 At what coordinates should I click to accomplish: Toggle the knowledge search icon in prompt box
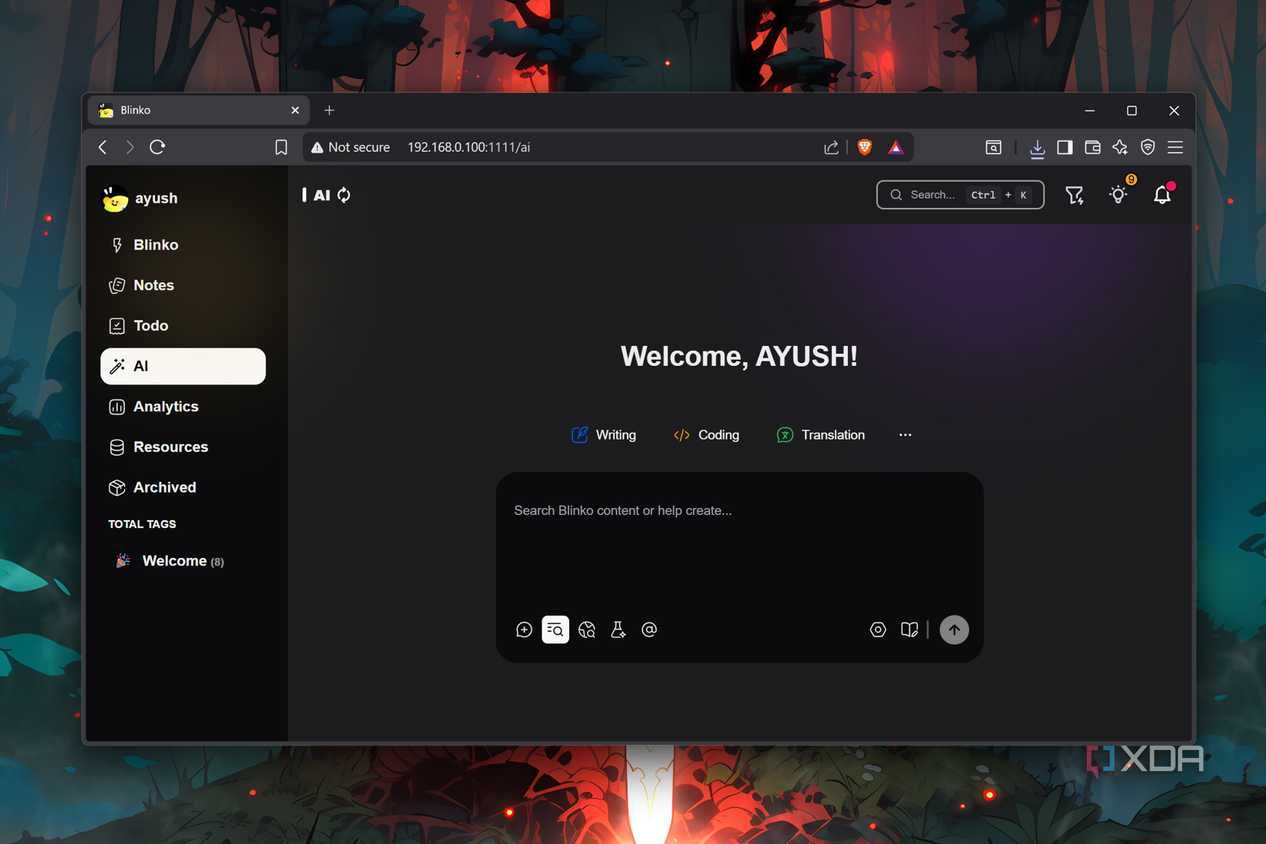coord(555,630)
